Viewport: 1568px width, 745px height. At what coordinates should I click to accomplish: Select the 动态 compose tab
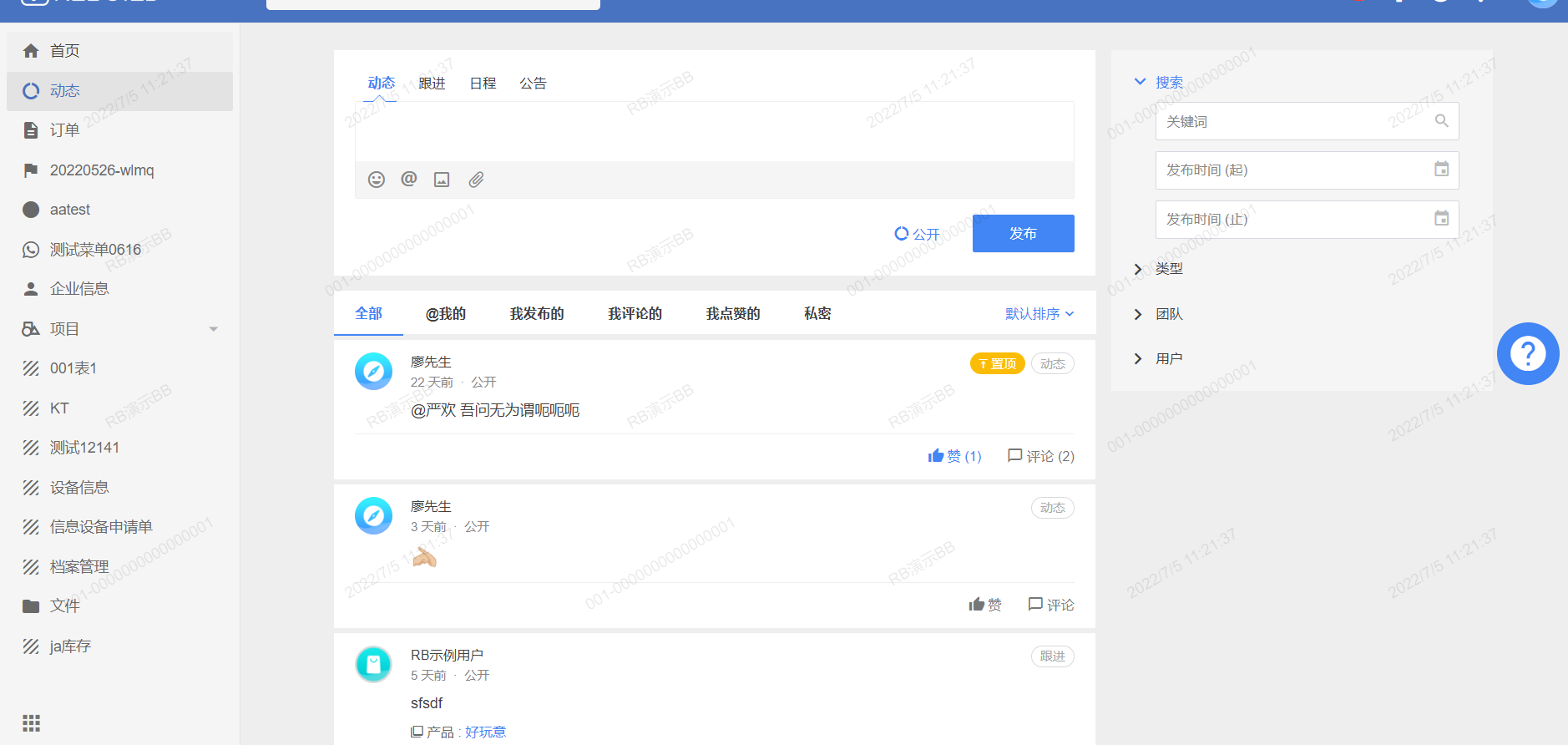tap(381, 83)
